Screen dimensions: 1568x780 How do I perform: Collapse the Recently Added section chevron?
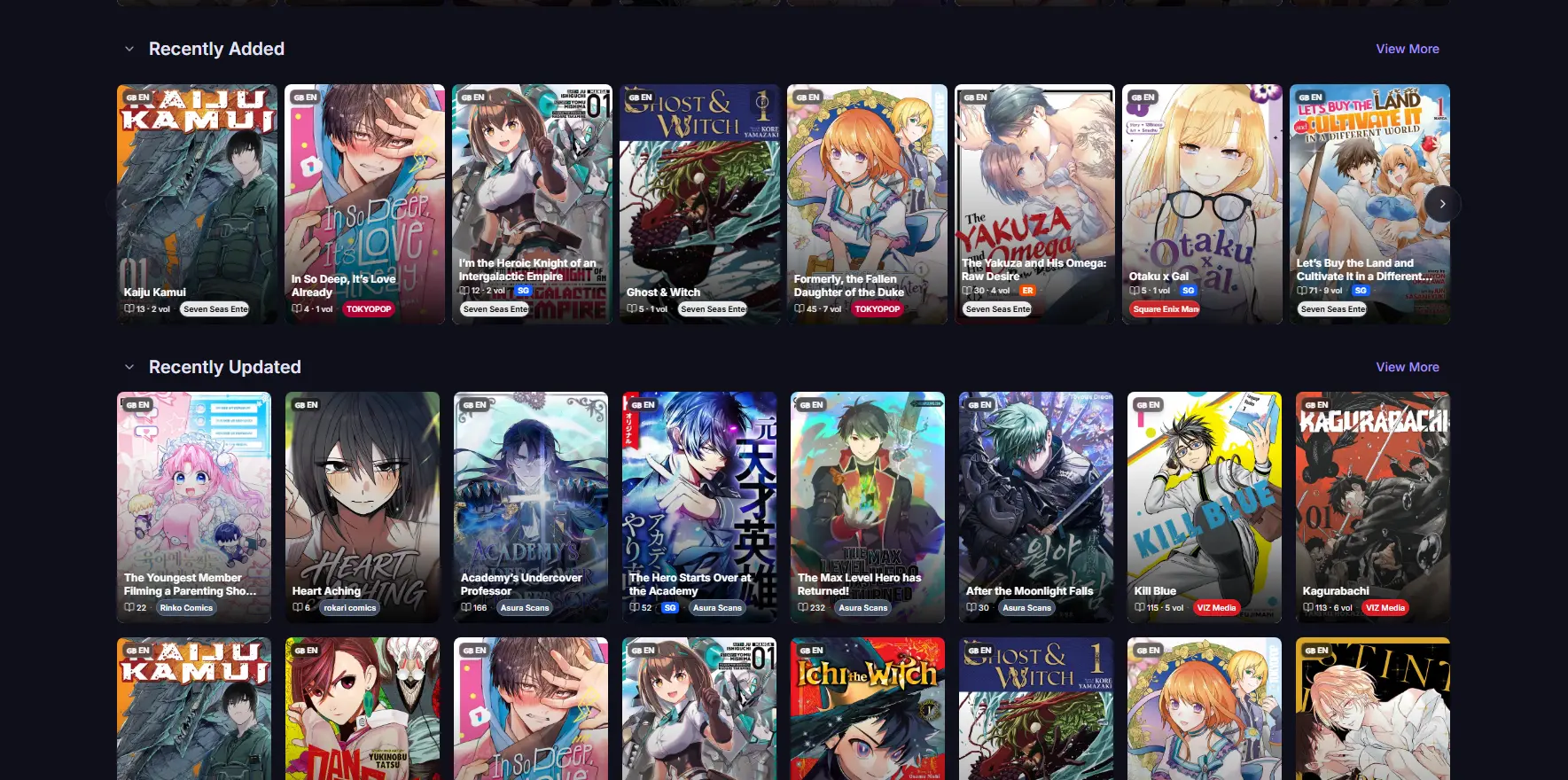tap(129, 49)
